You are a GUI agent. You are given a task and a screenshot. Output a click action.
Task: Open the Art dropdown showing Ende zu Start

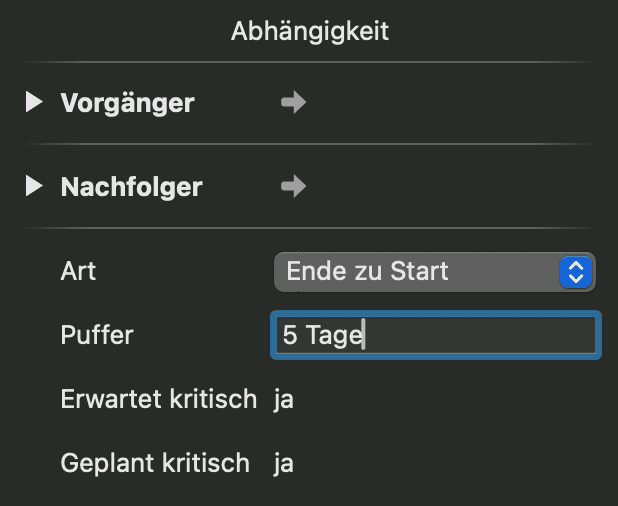[420, 271]
